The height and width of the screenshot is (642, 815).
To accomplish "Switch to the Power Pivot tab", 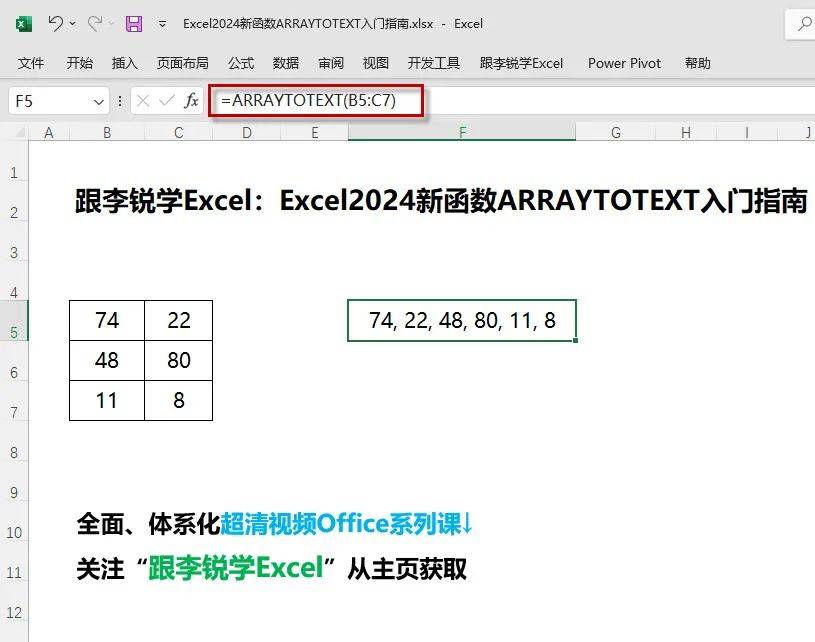I will pyautogui.click(x=624, y=63).
